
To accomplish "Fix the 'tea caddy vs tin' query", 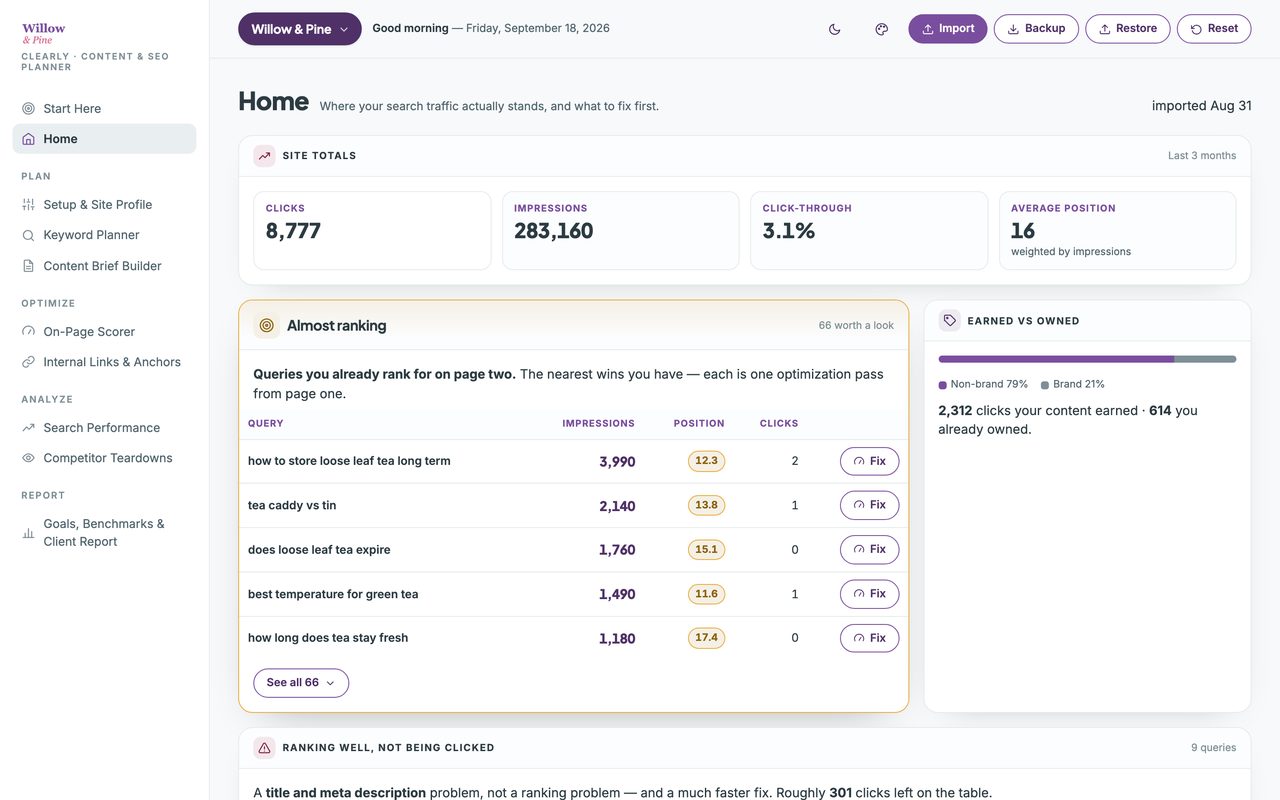I will 869,505.
